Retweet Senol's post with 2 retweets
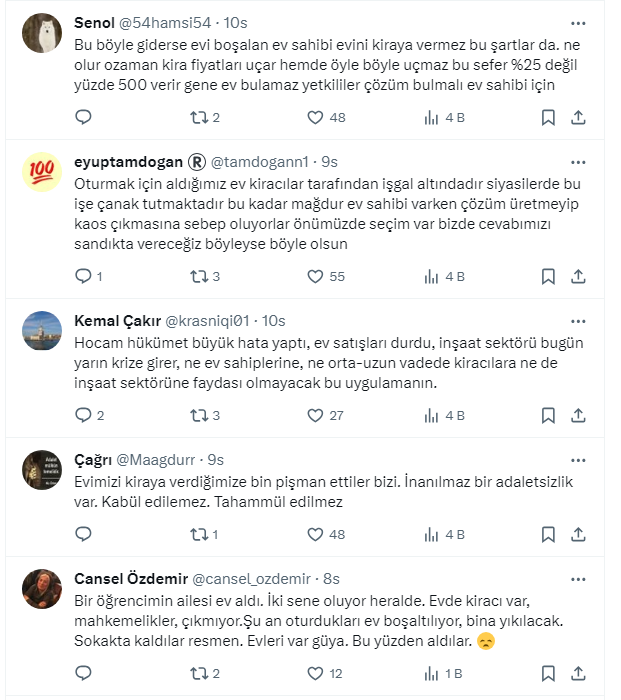Screen dimensions: 621x700 point(199,117)
